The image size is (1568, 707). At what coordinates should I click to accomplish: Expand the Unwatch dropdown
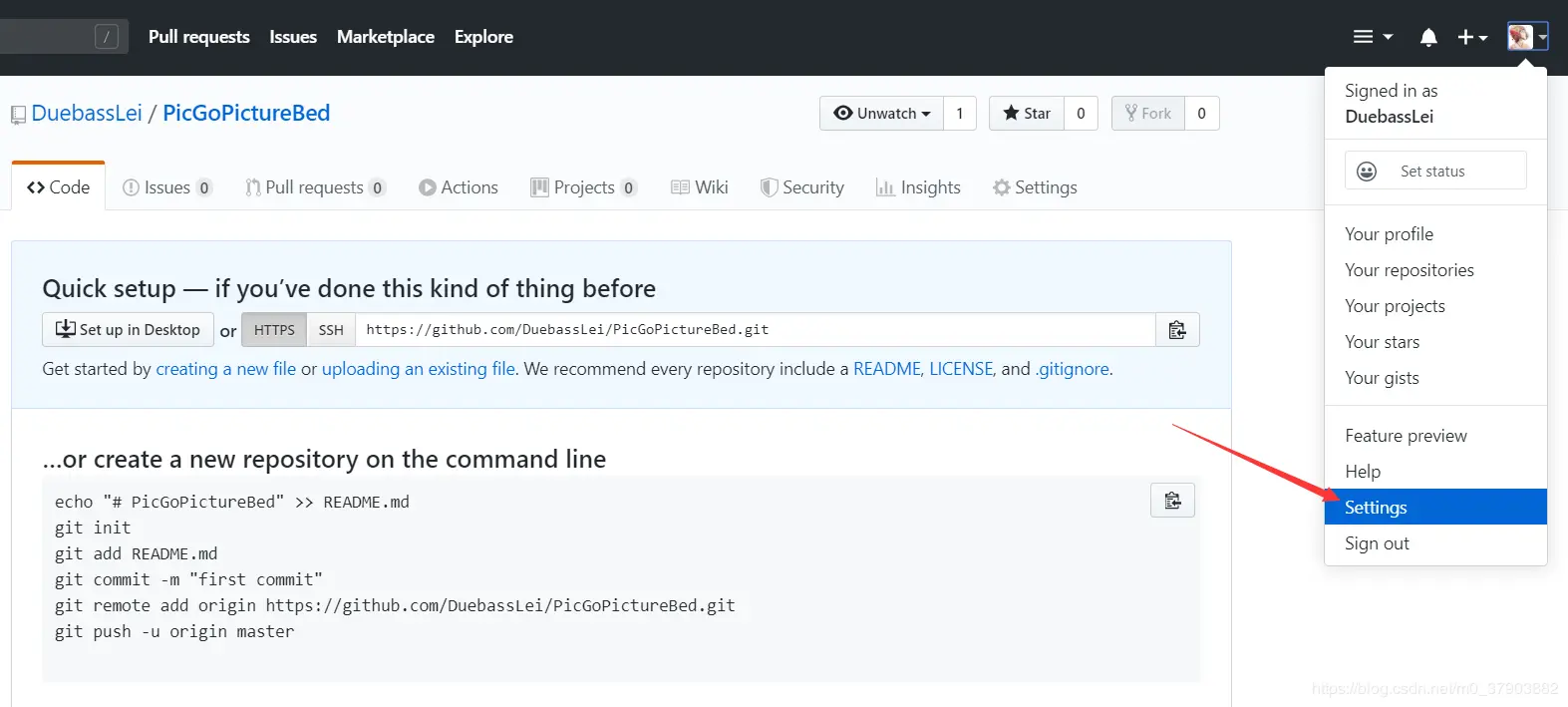point(882,114)
